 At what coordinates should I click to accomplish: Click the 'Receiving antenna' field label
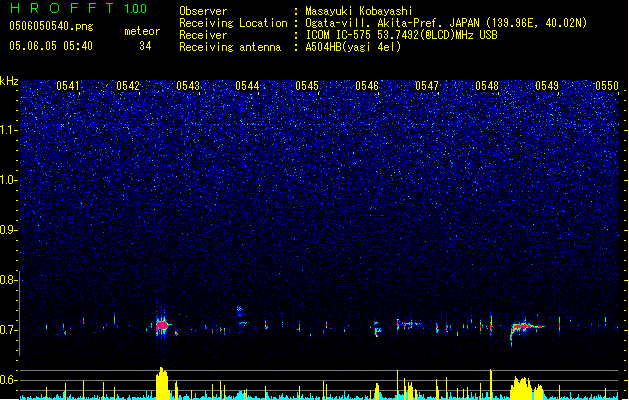pyautogui.click(x=230, y=47)
